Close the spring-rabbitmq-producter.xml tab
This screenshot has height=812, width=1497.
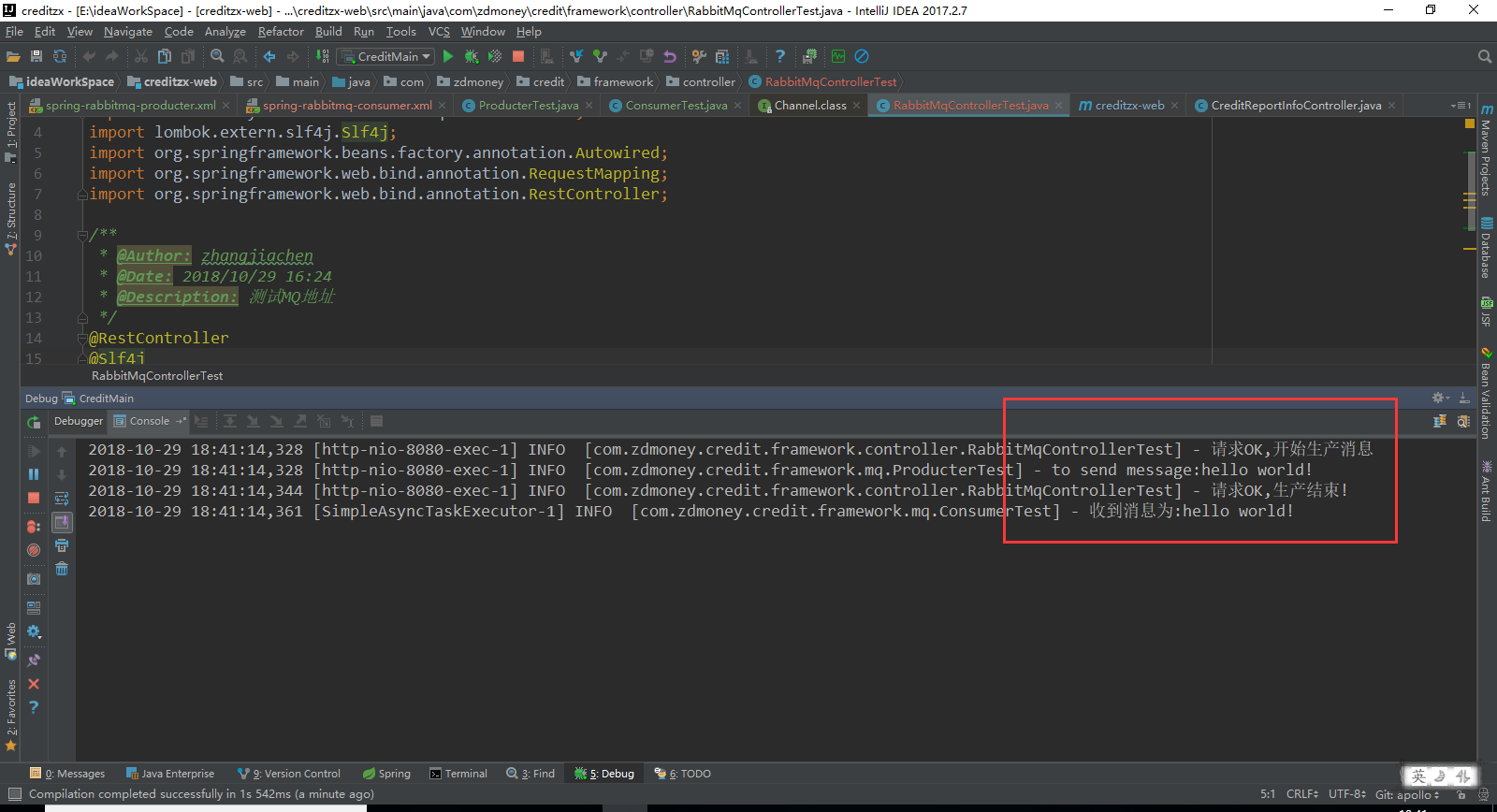[225, 106]
